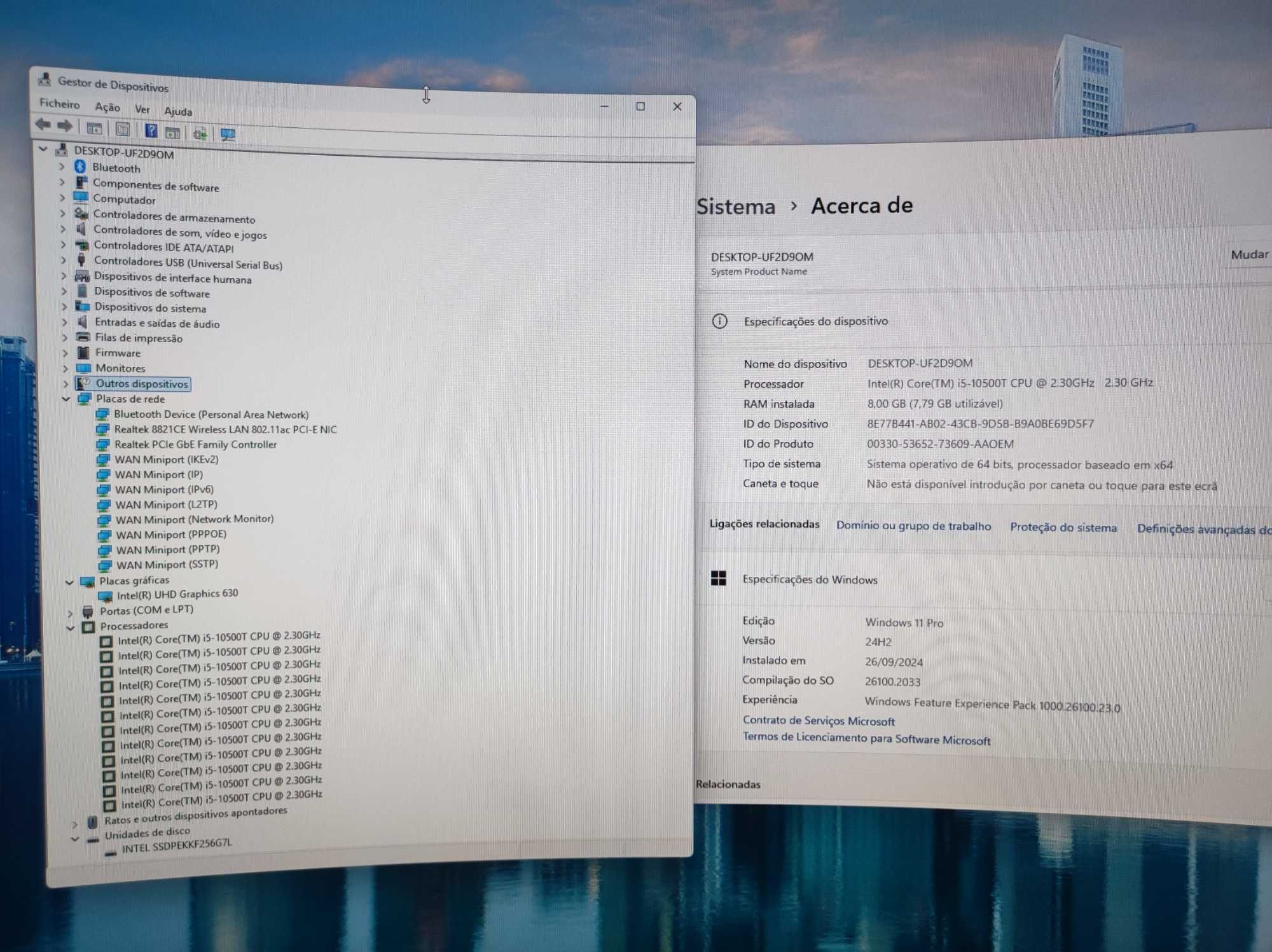Open Contrato de Serviços Microsoft link
Viewport: 1272px width, 952px height.
coord(819,721)
